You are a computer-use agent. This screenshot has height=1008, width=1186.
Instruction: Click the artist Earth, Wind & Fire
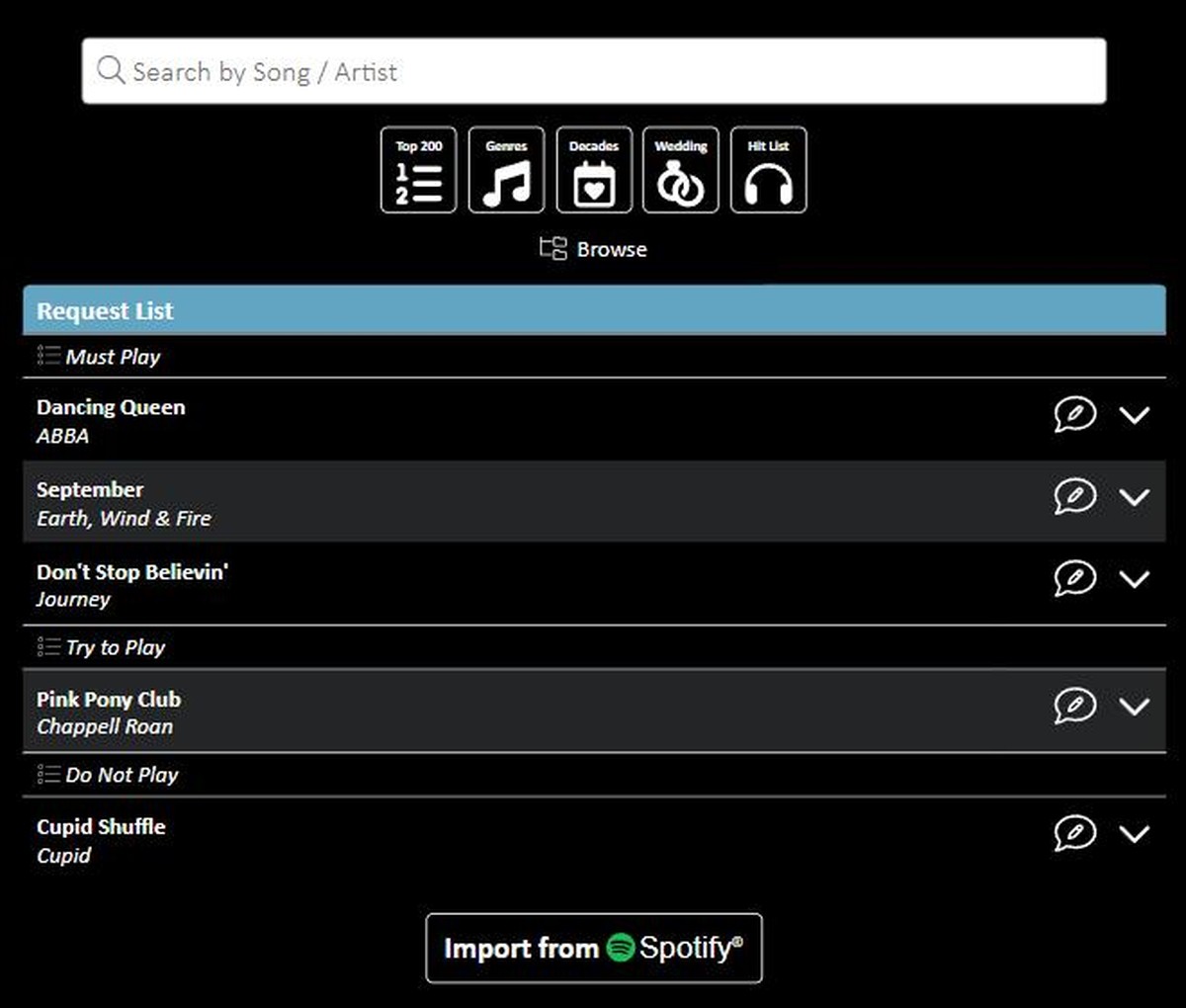click(124, 519)
